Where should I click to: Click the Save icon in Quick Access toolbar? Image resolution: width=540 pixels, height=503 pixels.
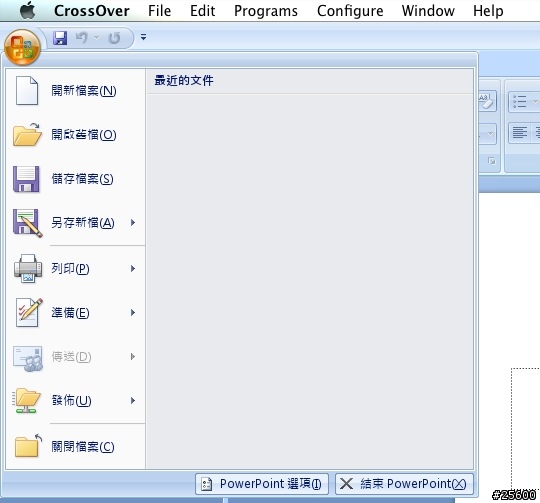tap(60, 38)
